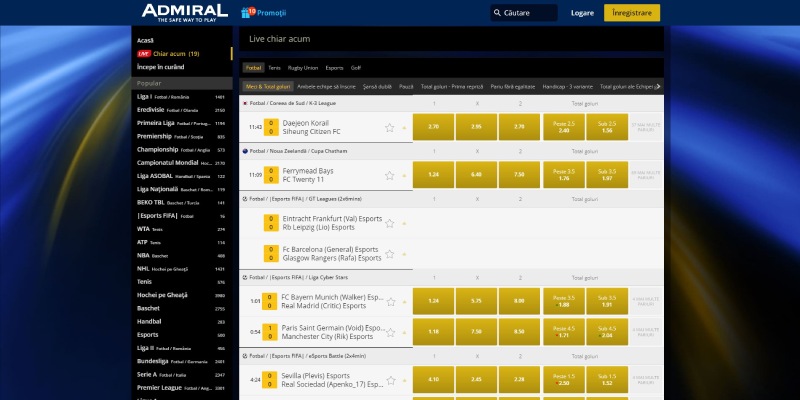This screenshot has height=400, width=800.
Task: Click the football icon by eSports Battle header
Action: point(245,356)
